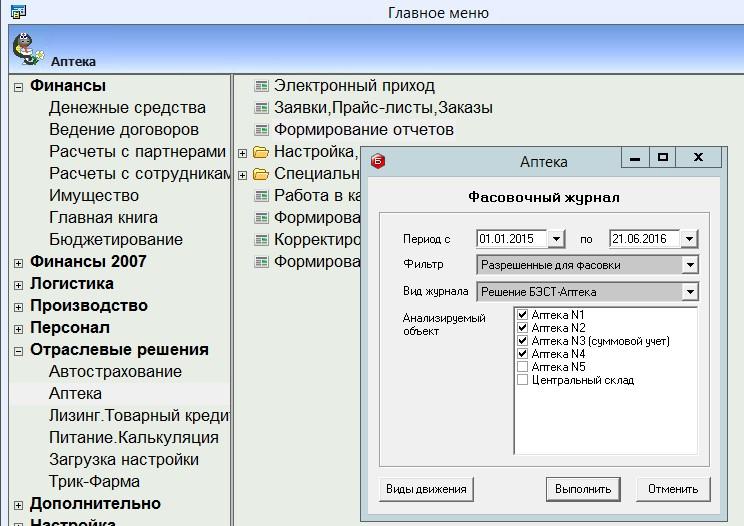Screen dimensions: 744x526
Task: Expand the Настройка folder in right panel
Action: [x=242, y=153]
